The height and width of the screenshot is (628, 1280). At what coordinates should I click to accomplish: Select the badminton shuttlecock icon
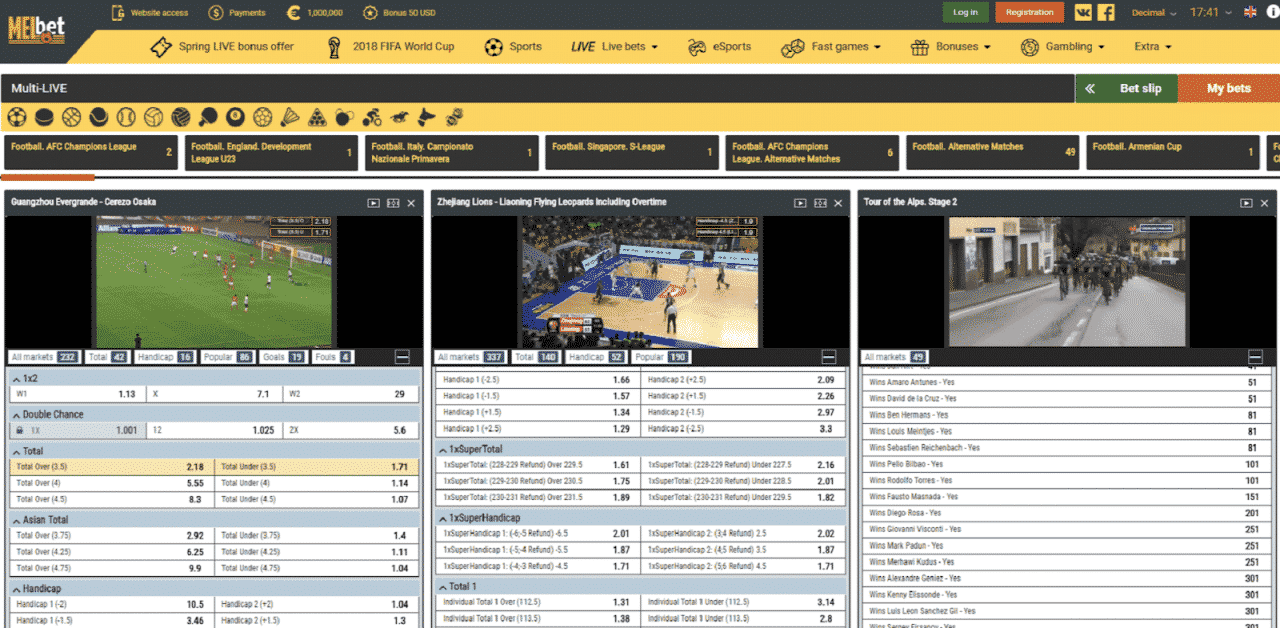click(x=290, y=117)
